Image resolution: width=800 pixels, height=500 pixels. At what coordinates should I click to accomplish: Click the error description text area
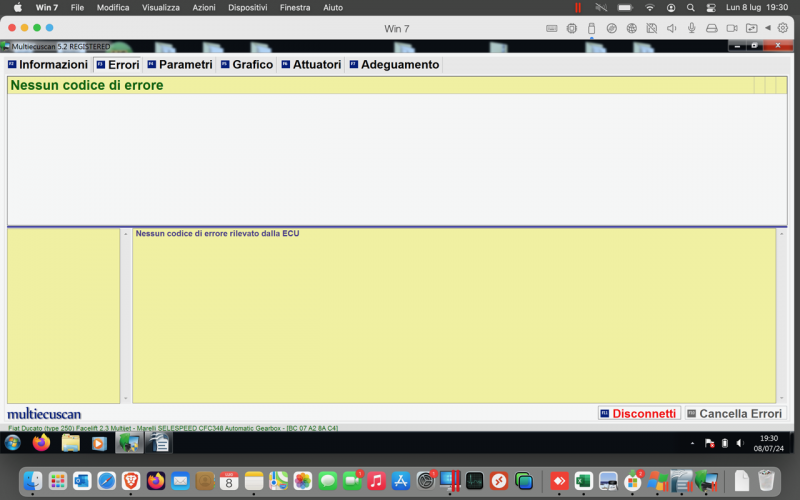click(x=454, y=315)
